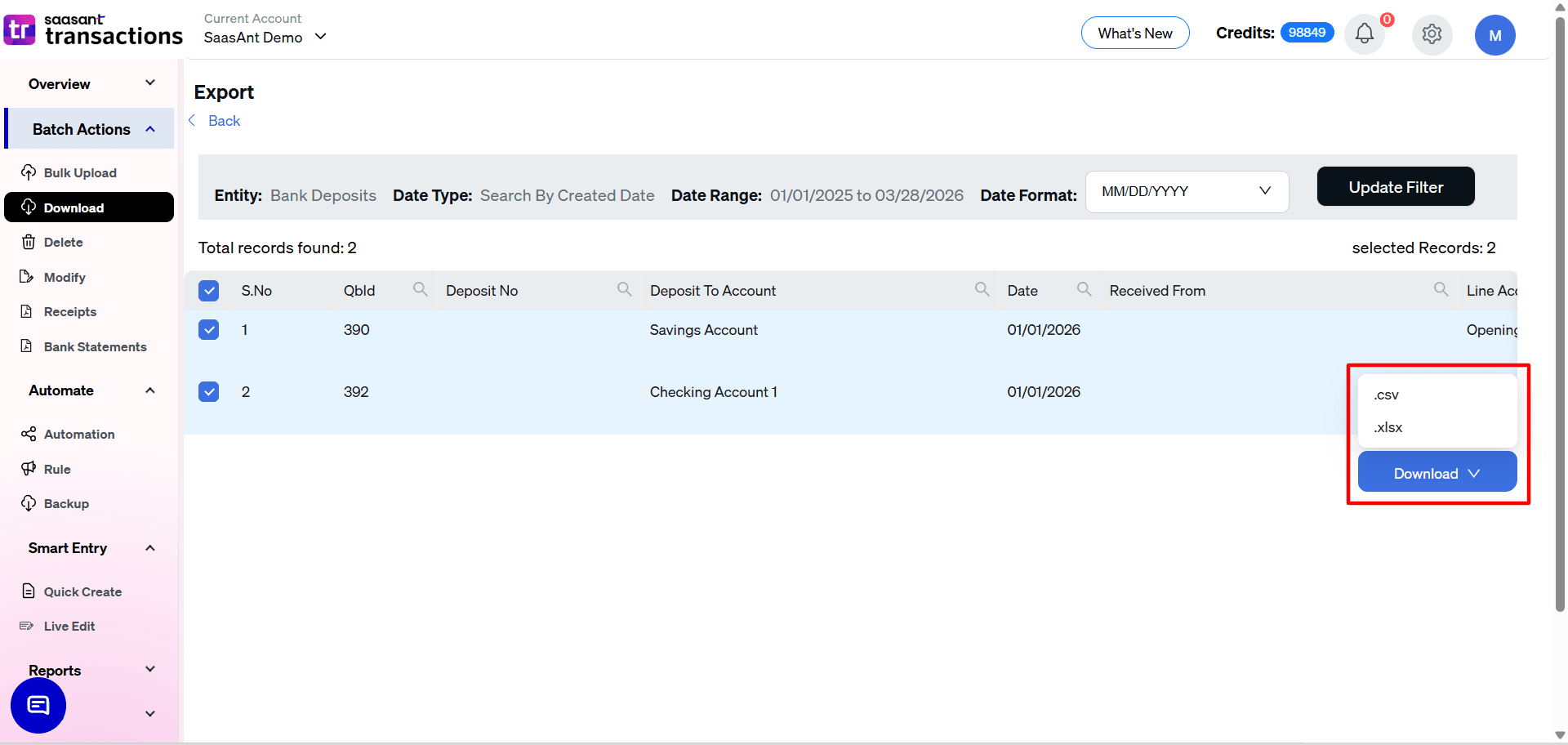Screen dimensions: 1568x745
Task: Select the Automation feature
Action: [x=78, y=434]
